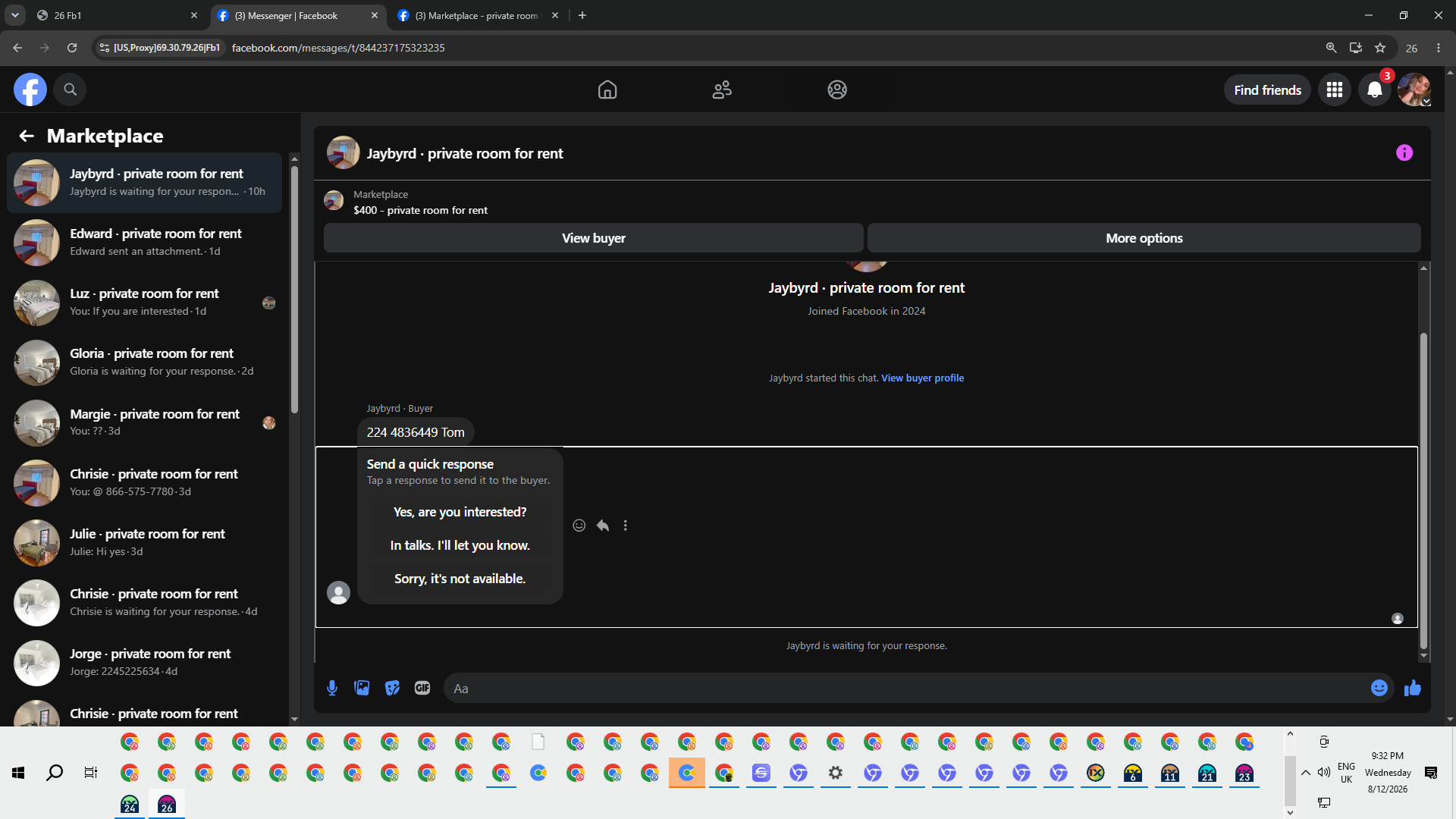Open the GIF picker
1456x819 pixels.
422,689
